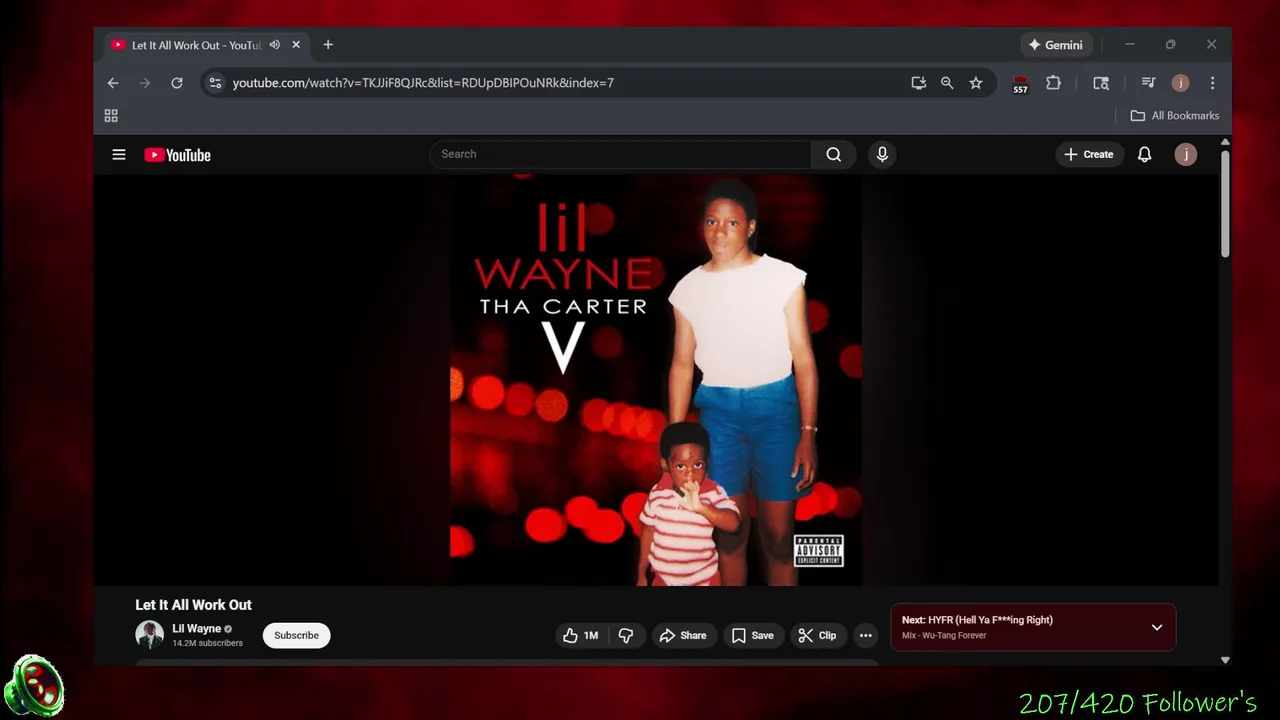Start voice search with microphone icon
This screenshot has height=720, width=1280.
[882, 154]
